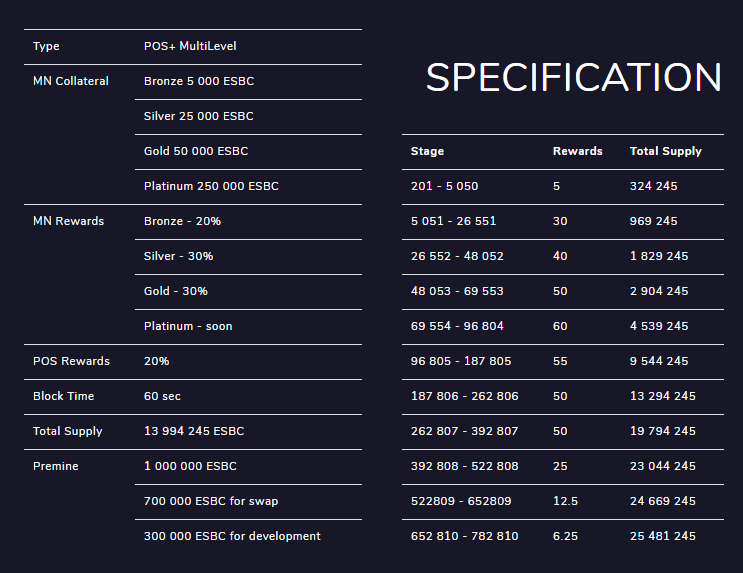Click Silver 25 000 ESBC collateral
The width and height of the screenshot is (743, 573).
pyautogui.click(x=199, y=116)
